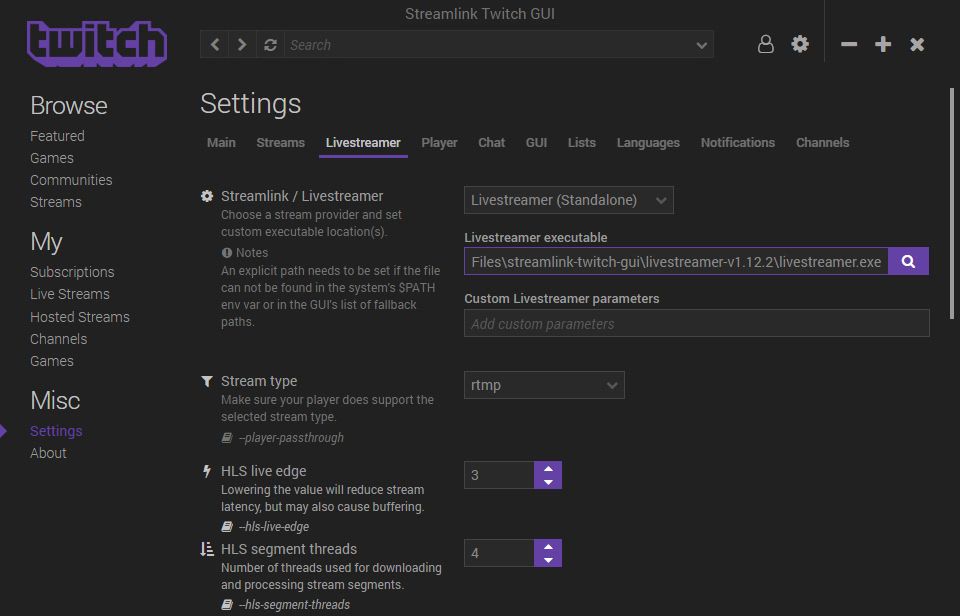Click the Twitch logo
Image resolution: width=960 pixels, height=616 pixels.
coord(97,43)
